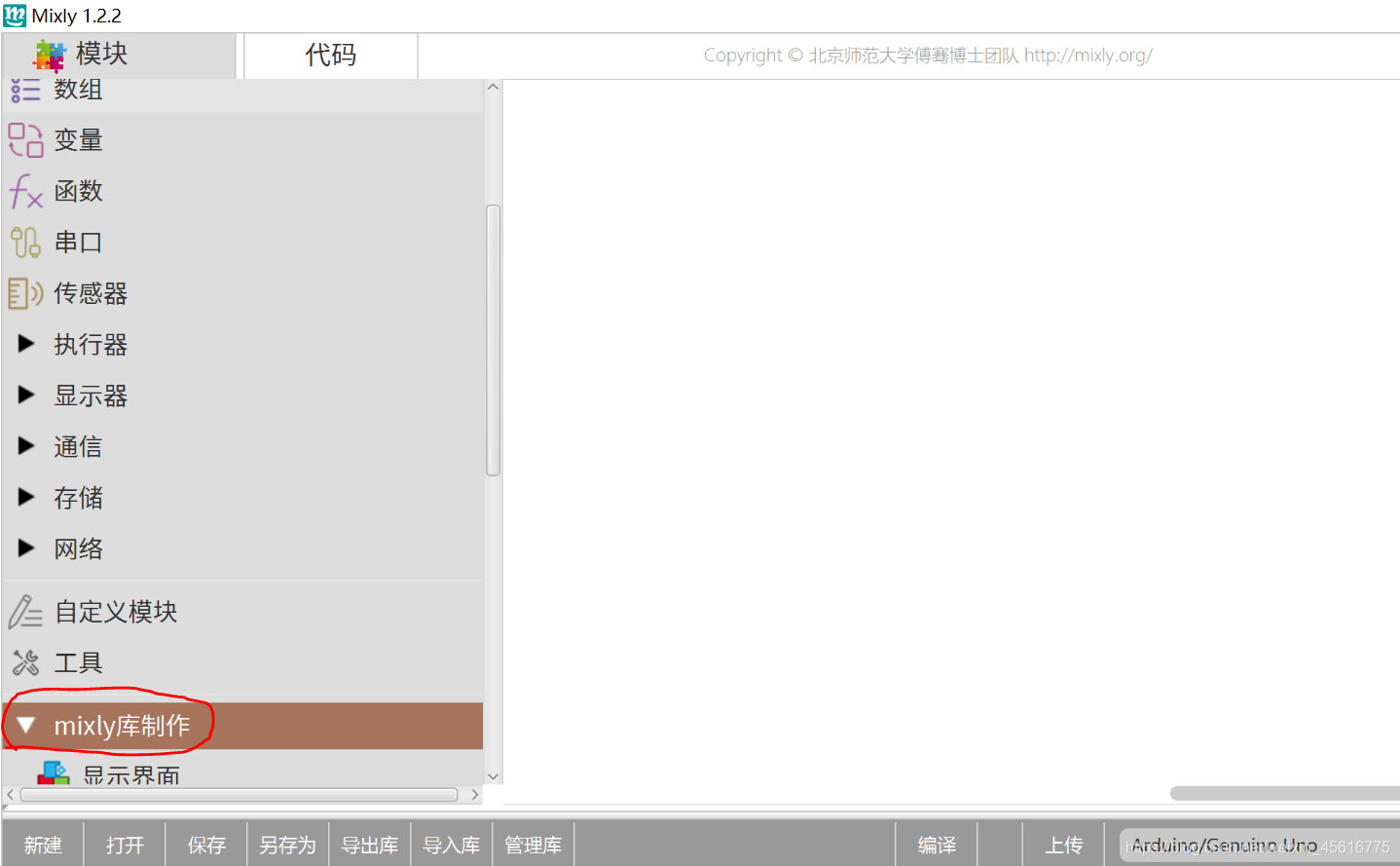Click the 新建 button
The width and height of the screenshot is (1400, 866).
pos(43,845)
